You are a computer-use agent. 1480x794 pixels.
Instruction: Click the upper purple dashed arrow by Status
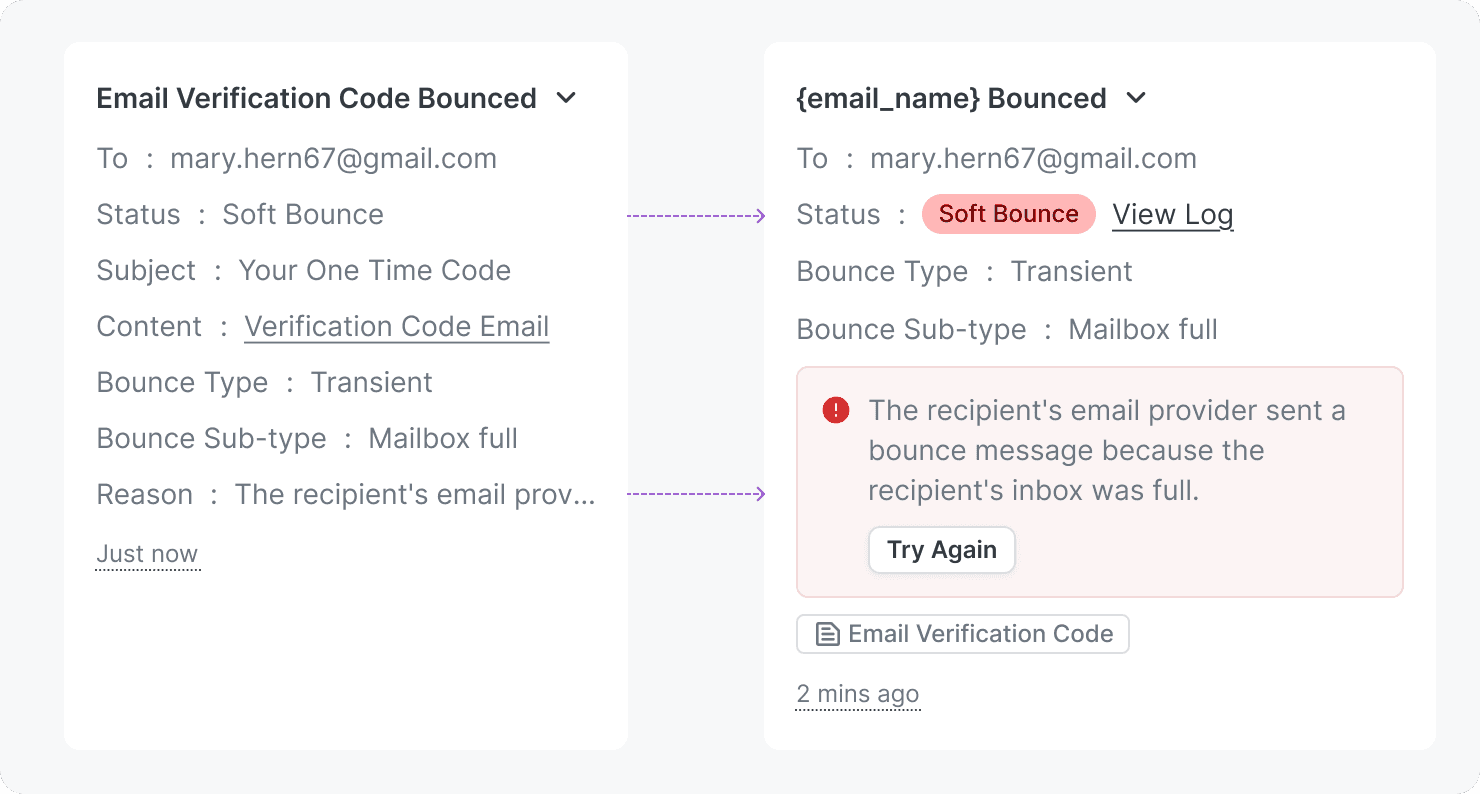[x=696, y=215]
